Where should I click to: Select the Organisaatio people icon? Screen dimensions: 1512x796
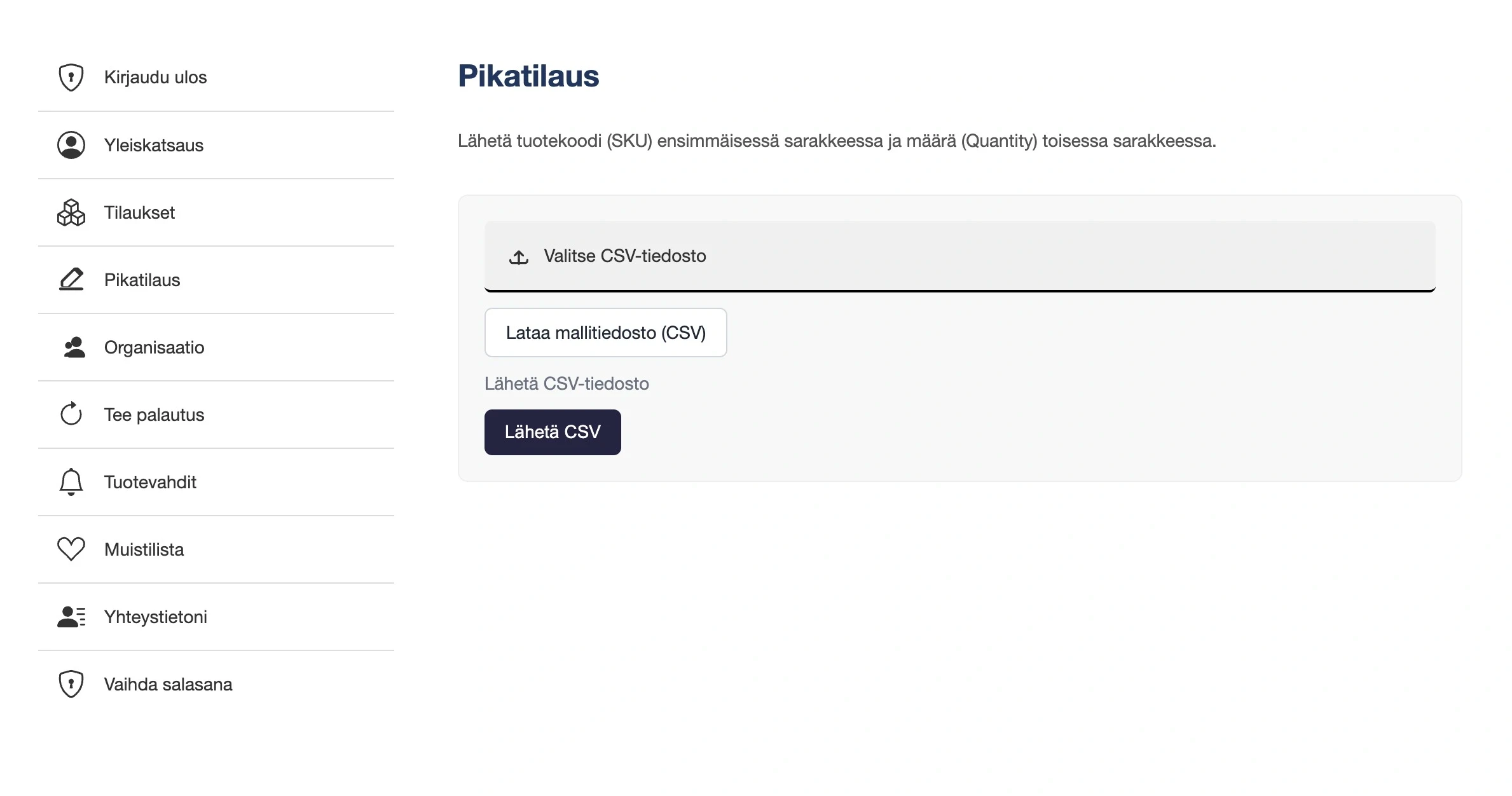click(x=71, y=347)
